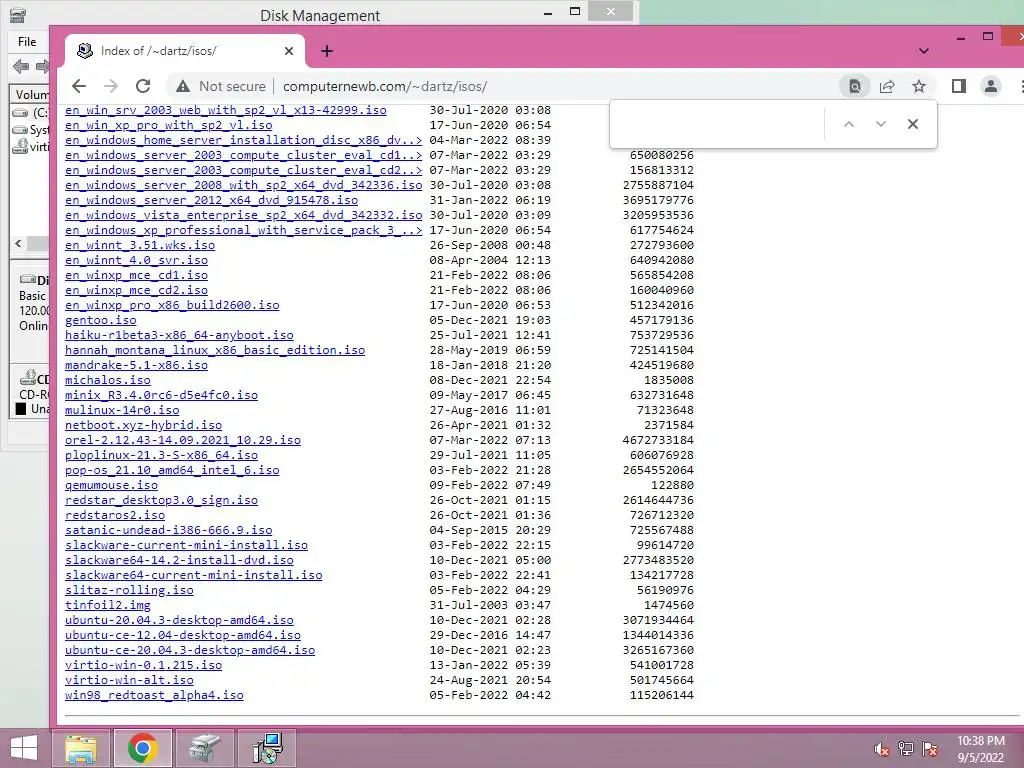Click ubuntu-20.04.3-desktop-amd64.iso link

179,620
